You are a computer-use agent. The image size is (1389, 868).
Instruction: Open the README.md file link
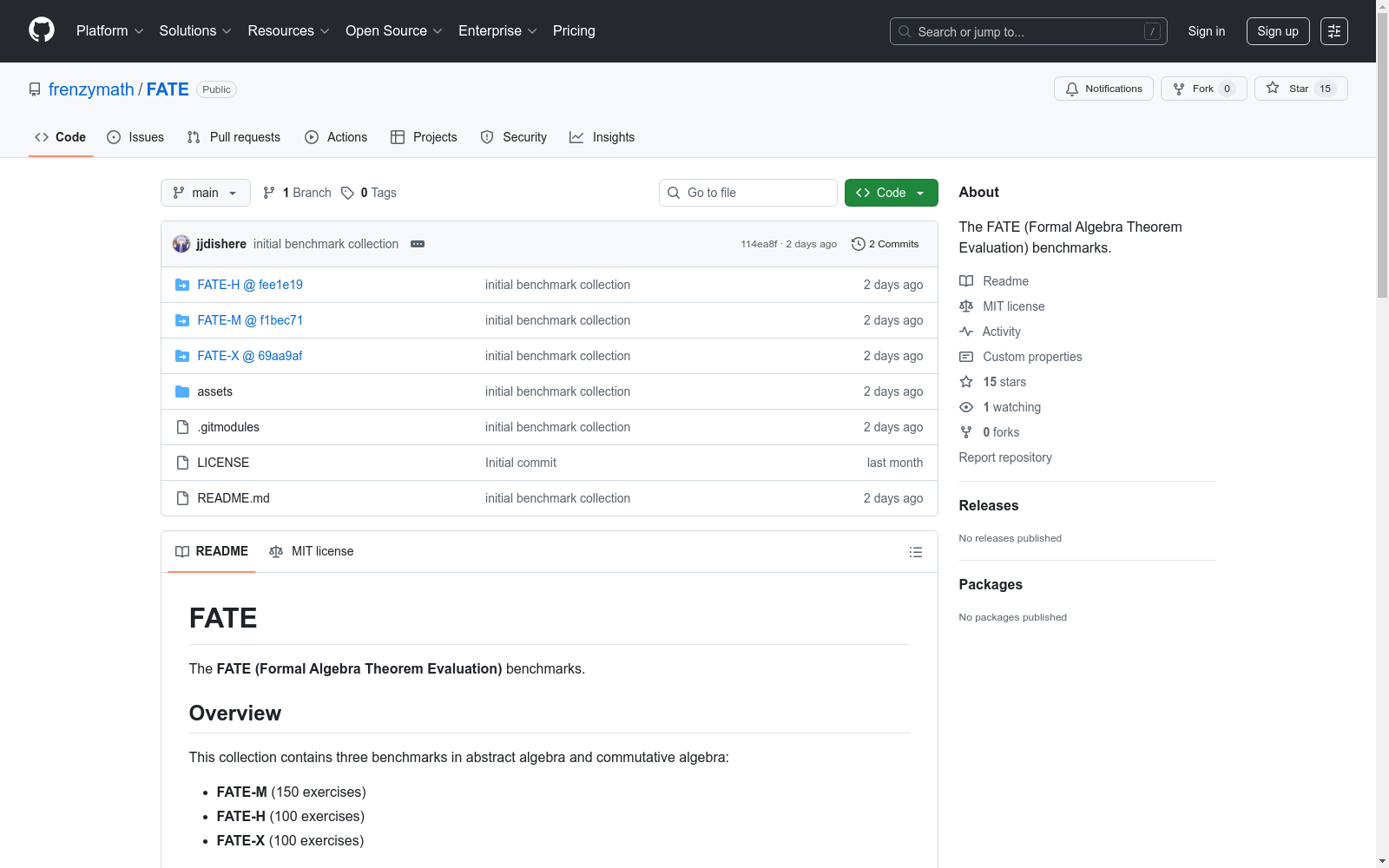click(x=234, y=498)
